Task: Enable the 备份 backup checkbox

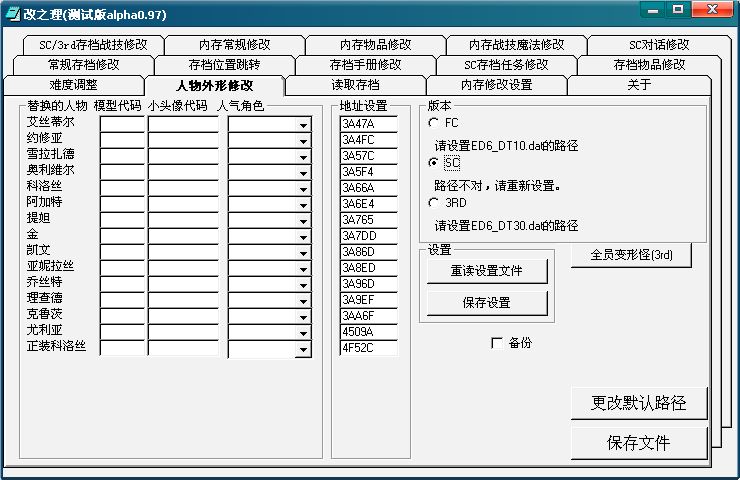Action: click(496, 343)
